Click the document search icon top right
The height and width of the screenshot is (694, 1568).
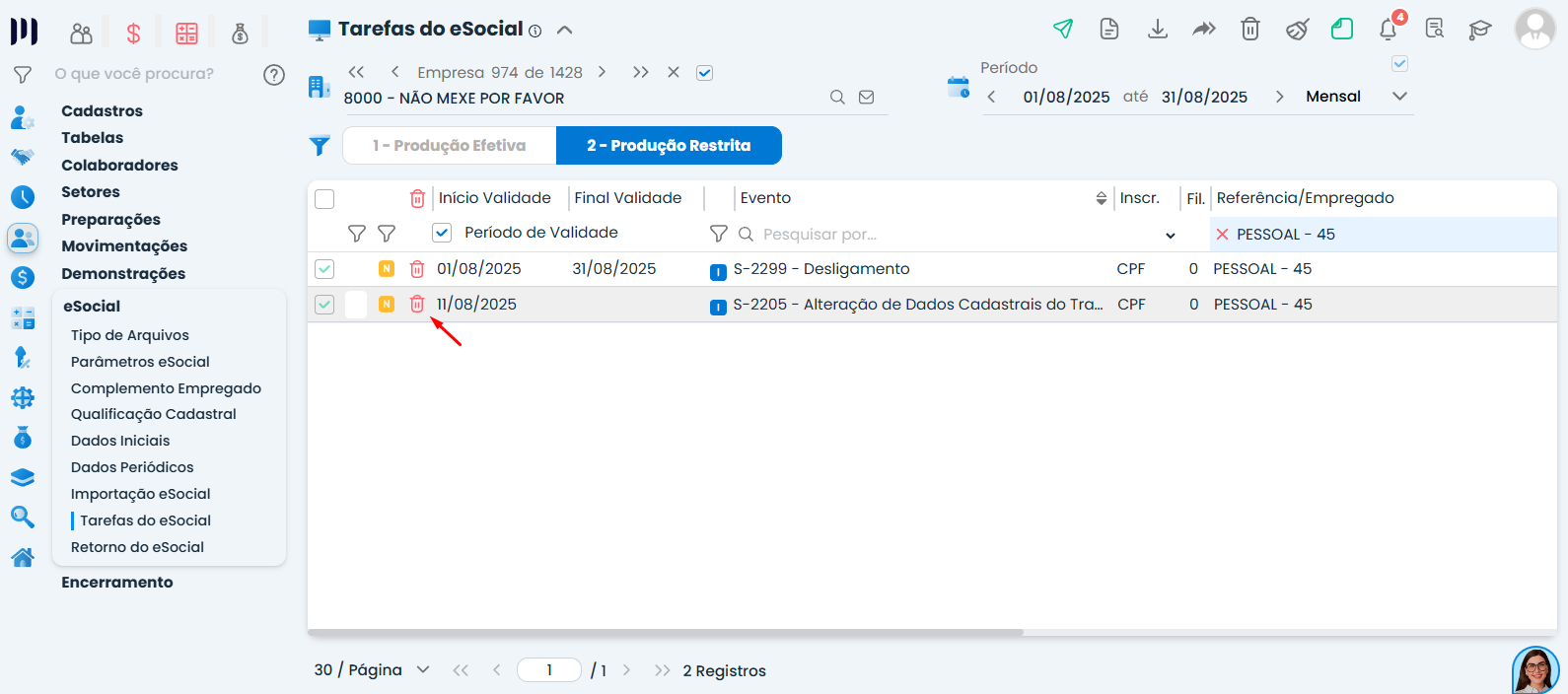pos(1435,29)
